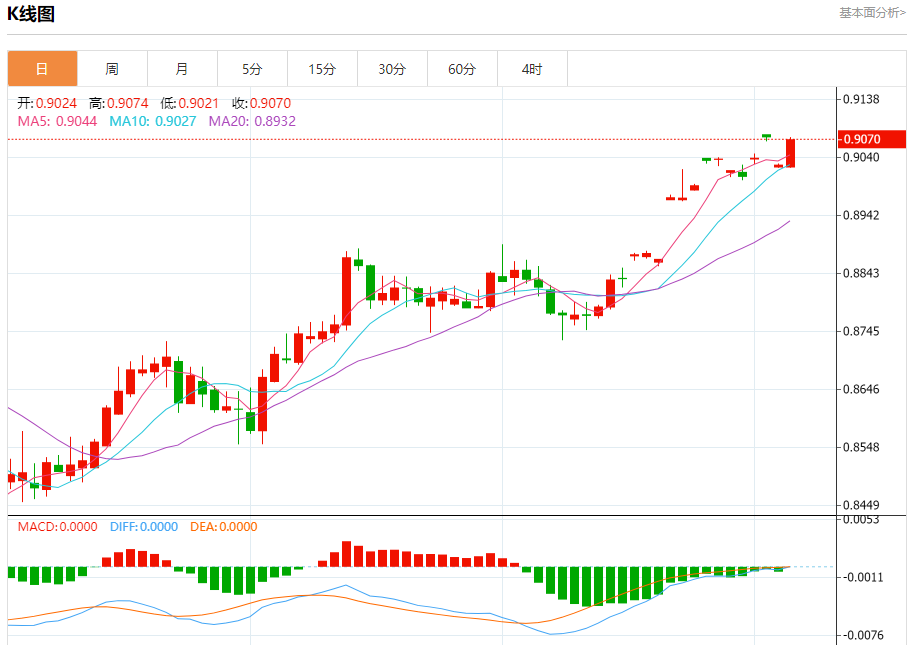Click the 0.8942 price axis label
Image resolution: width=915 pixels, height=645 pixels.
(x=861, y=215)
